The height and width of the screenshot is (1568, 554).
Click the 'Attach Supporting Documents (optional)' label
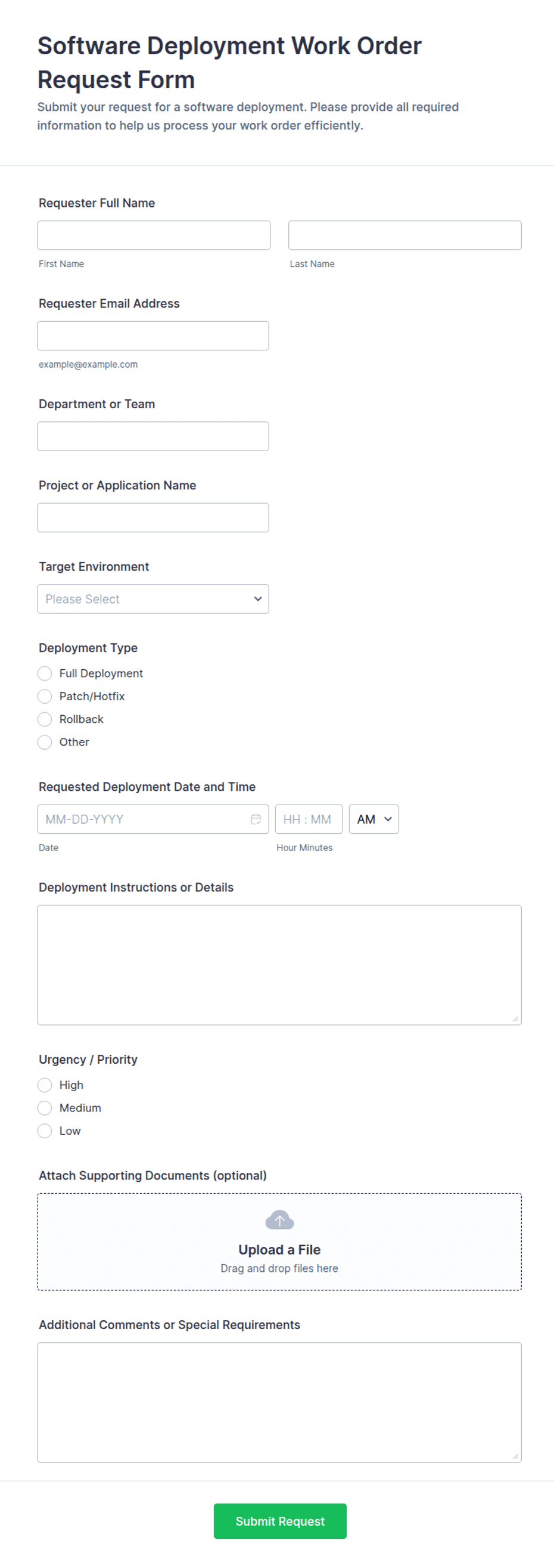[152, 1175]
